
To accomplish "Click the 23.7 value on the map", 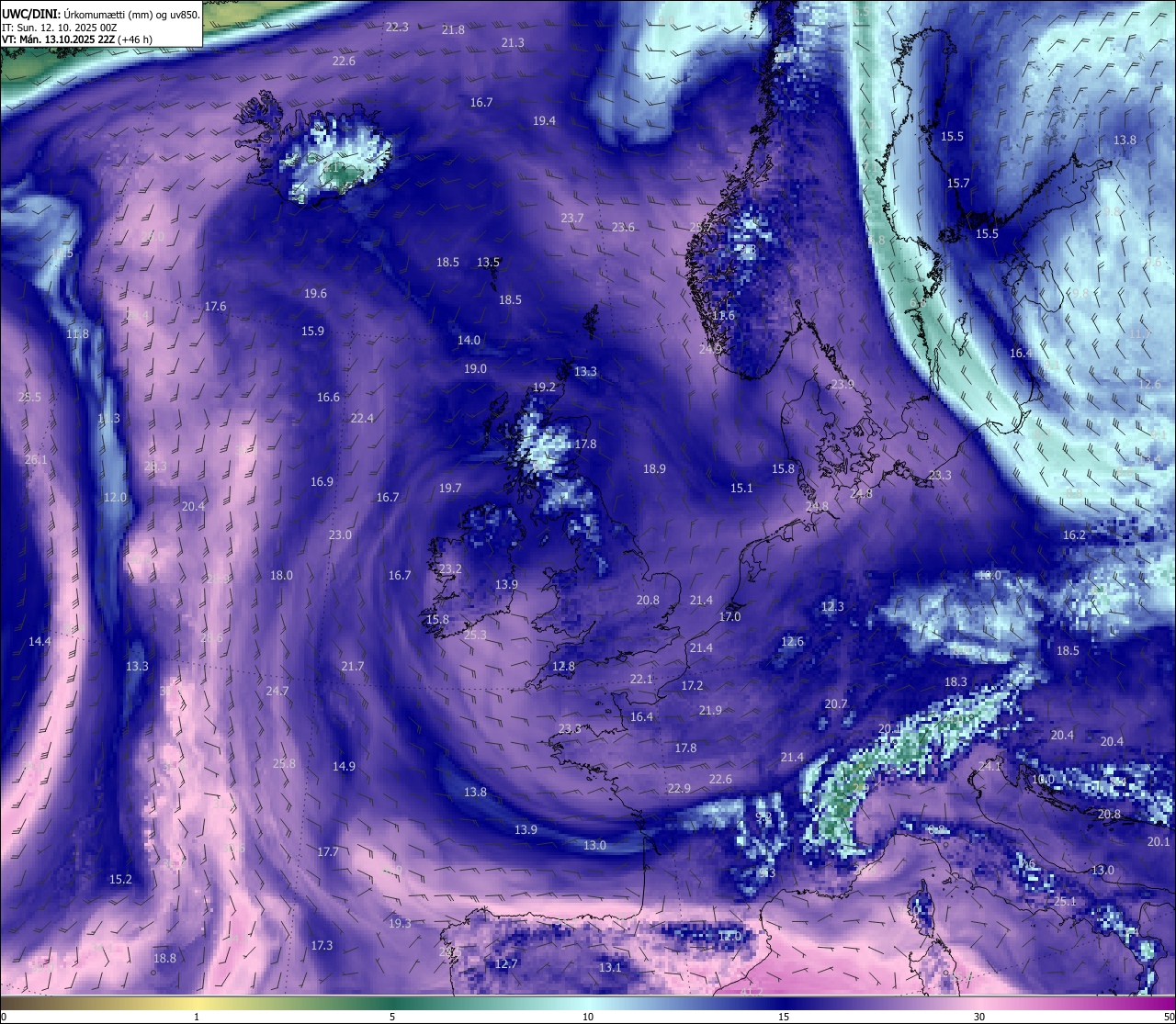I will (x=571, y=219).
